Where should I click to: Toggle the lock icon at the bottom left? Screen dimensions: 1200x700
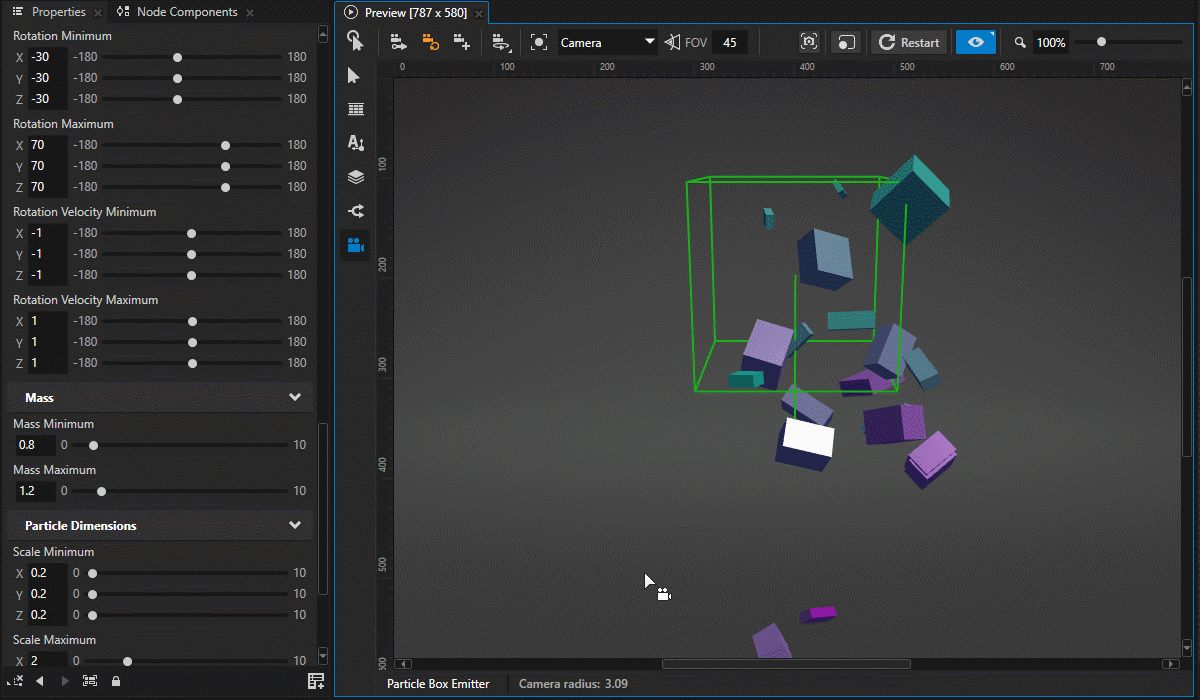pyautogui.click(x=115, y=680)
